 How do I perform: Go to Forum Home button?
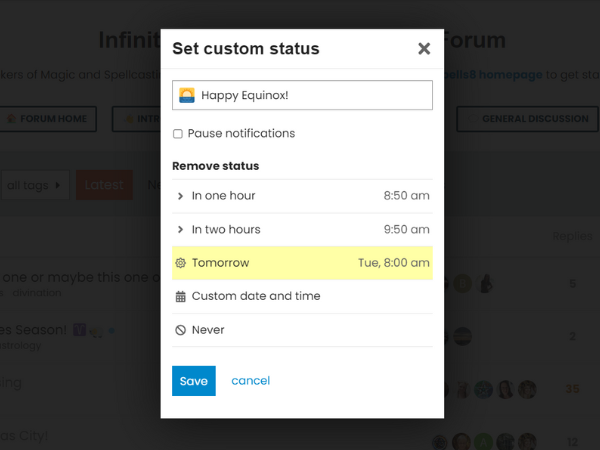(48, 119)
